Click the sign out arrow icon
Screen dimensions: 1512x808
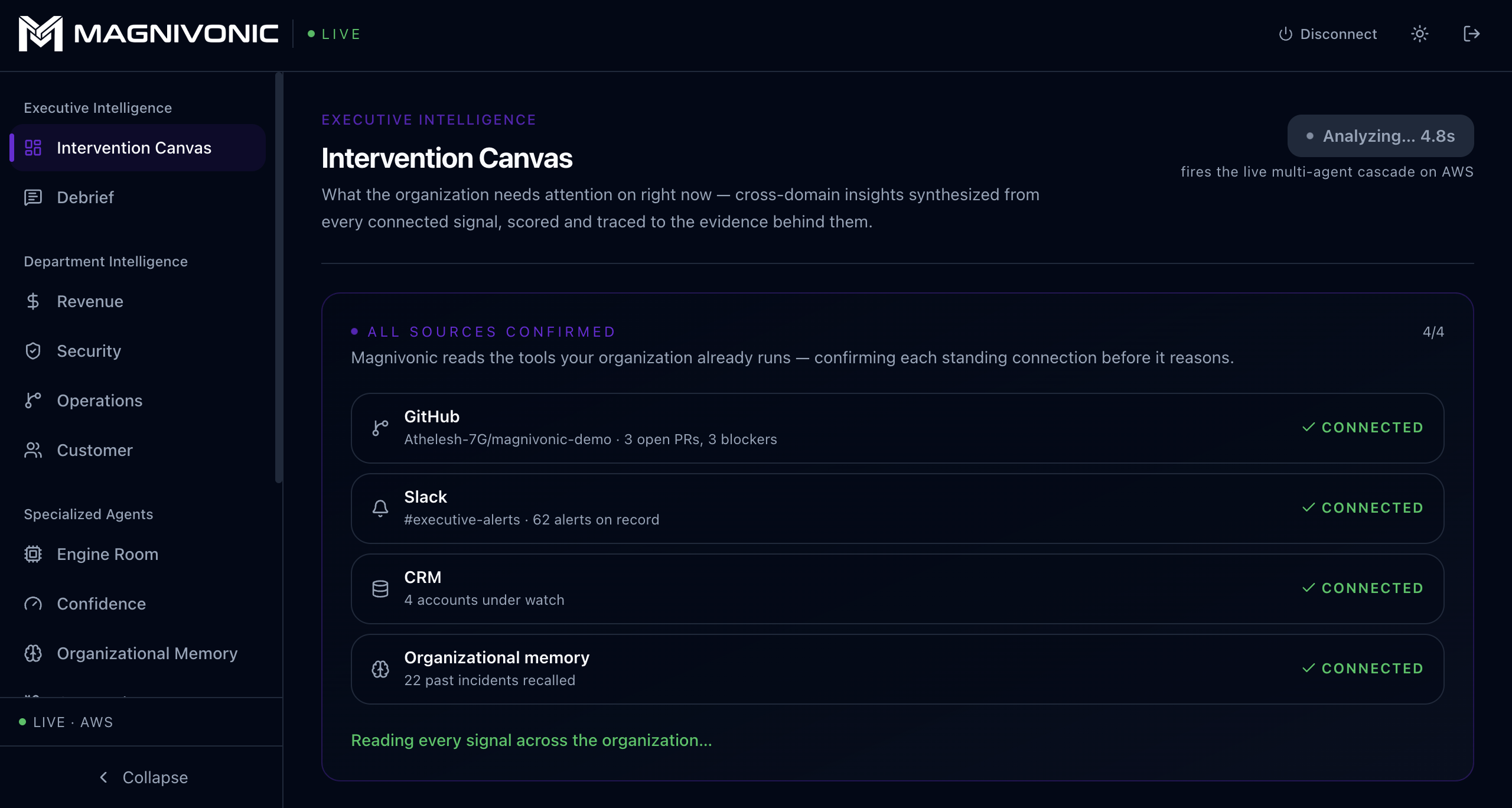(1472, 34)
